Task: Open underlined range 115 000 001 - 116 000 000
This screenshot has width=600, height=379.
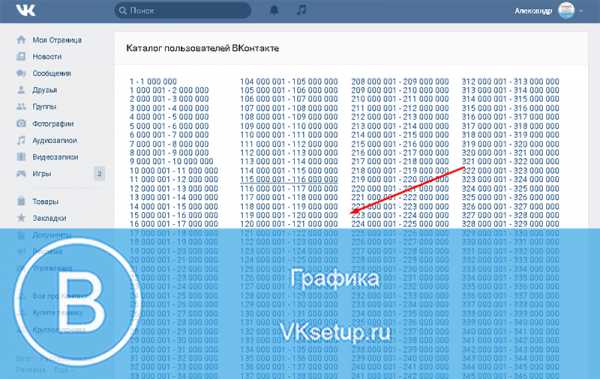Action: point(289,179)
